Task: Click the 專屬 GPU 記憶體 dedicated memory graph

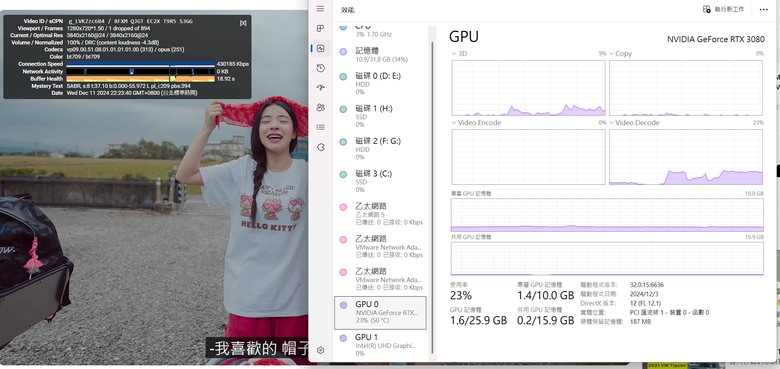Action: click(x=607, y=215)
